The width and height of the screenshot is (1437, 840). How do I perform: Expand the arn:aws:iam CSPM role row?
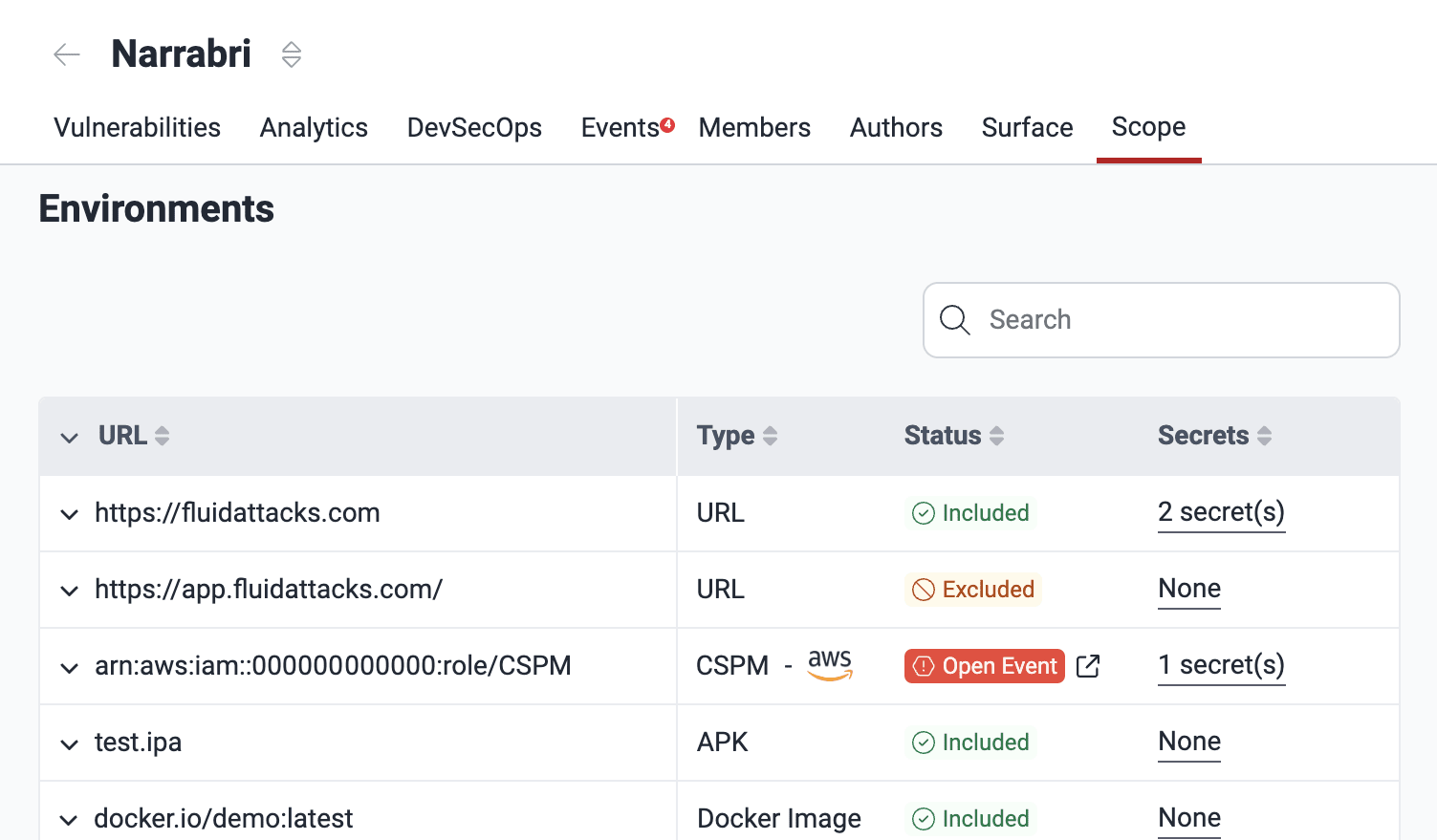point(68,667)
